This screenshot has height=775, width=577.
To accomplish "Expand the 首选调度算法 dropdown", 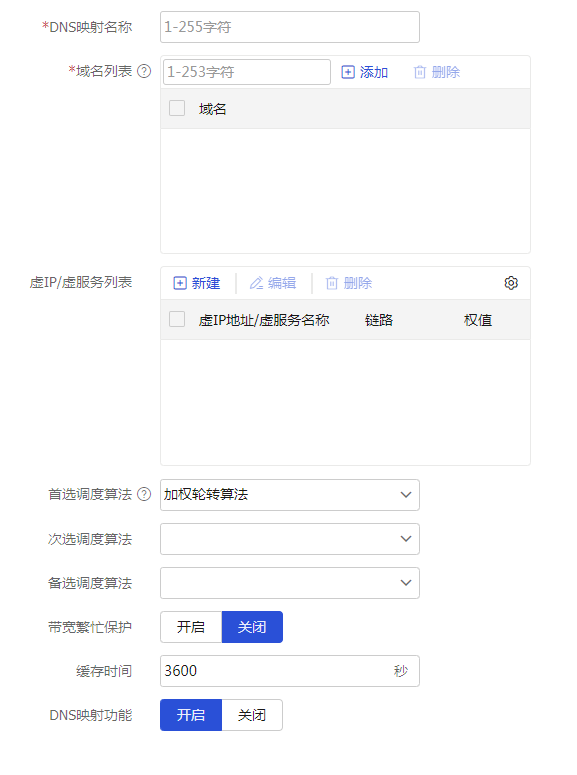I will [x=290, y=495].
